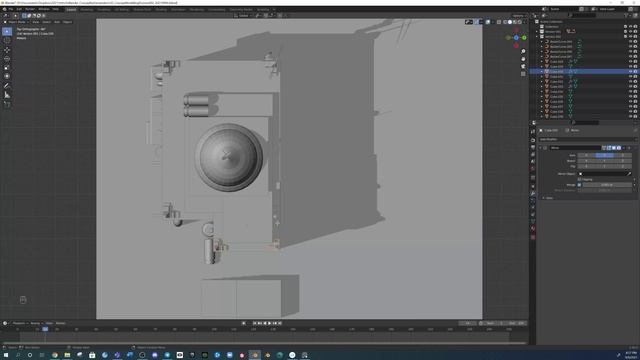Click the viewport pan hand gizmo
This screenshot has width=640, height=360.
click(523, 59)
